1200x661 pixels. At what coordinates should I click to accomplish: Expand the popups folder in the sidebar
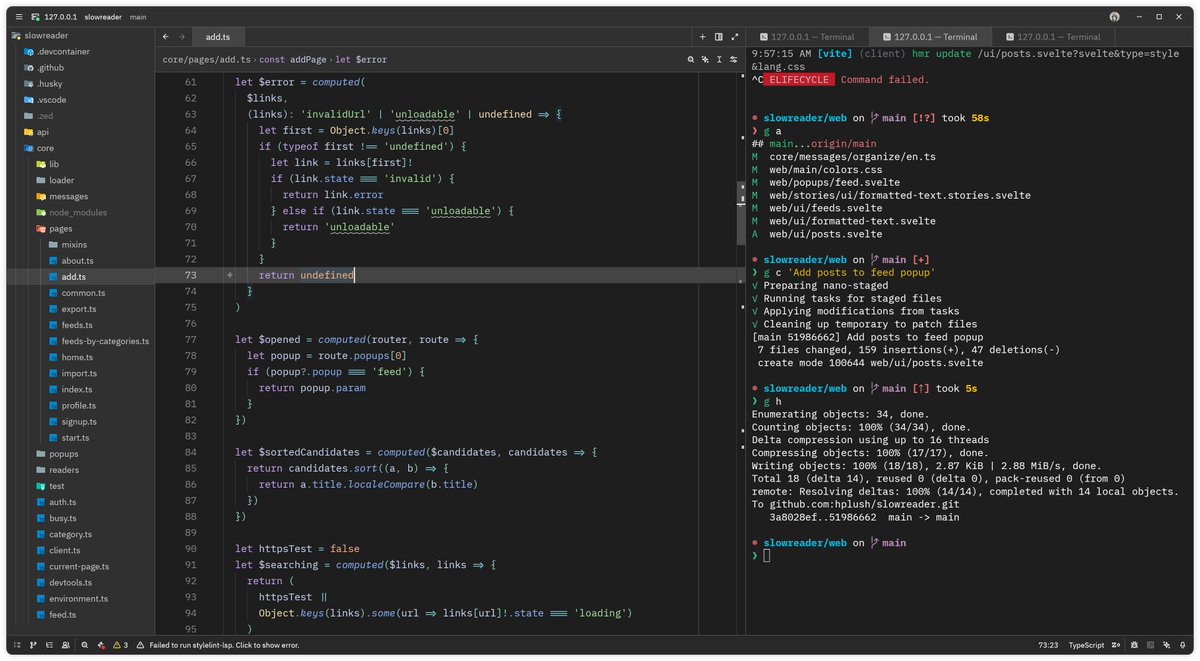65,453
